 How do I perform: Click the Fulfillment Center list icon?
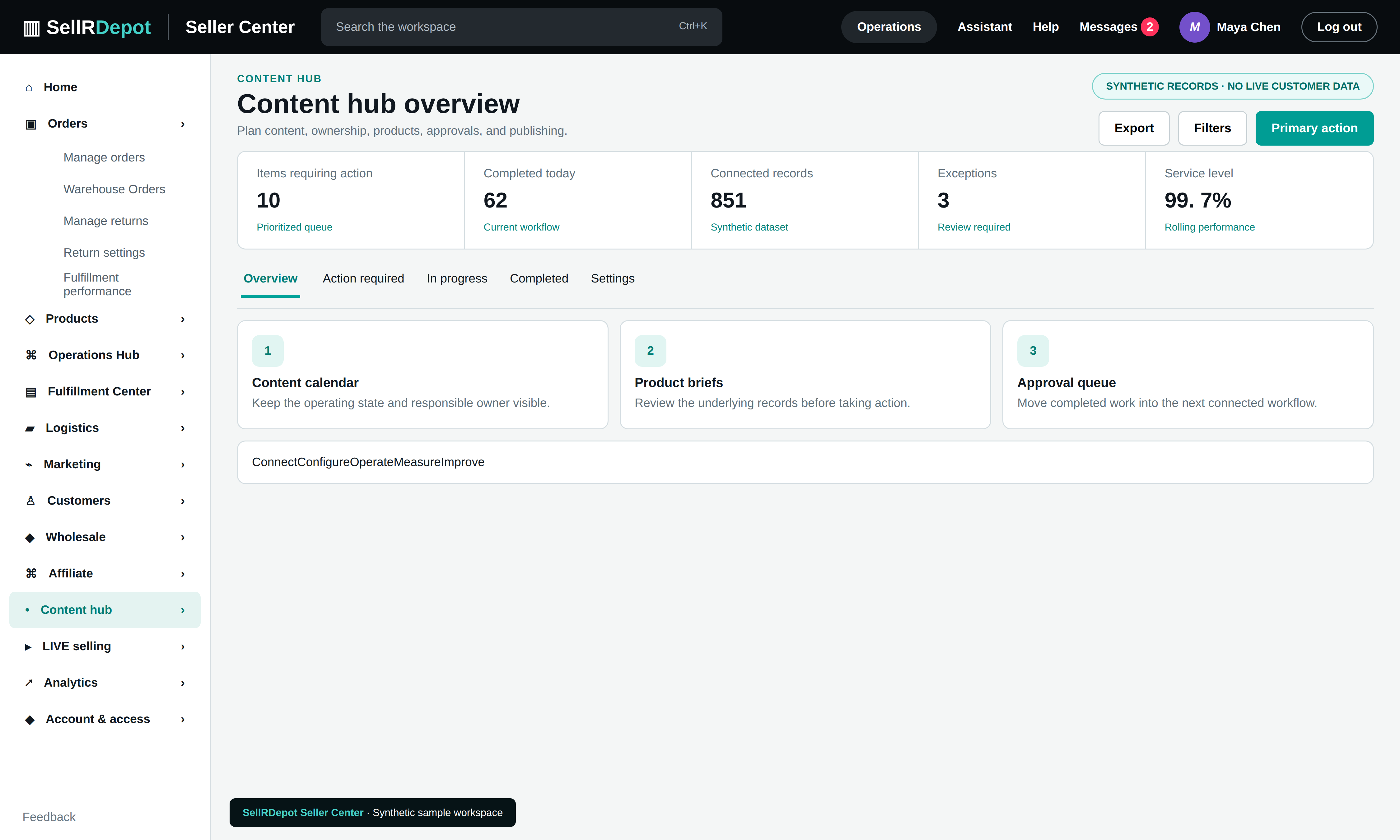pos(31,392)
